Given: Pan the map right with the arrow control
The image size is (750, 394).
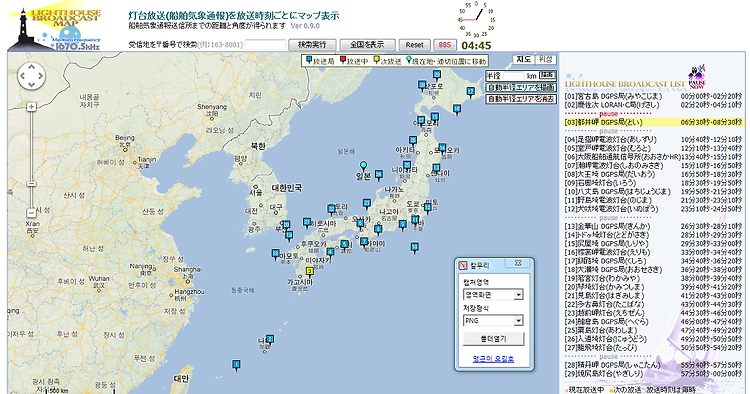Looking at the screenshot, I should pyautogui.click(x=40, y=76).
